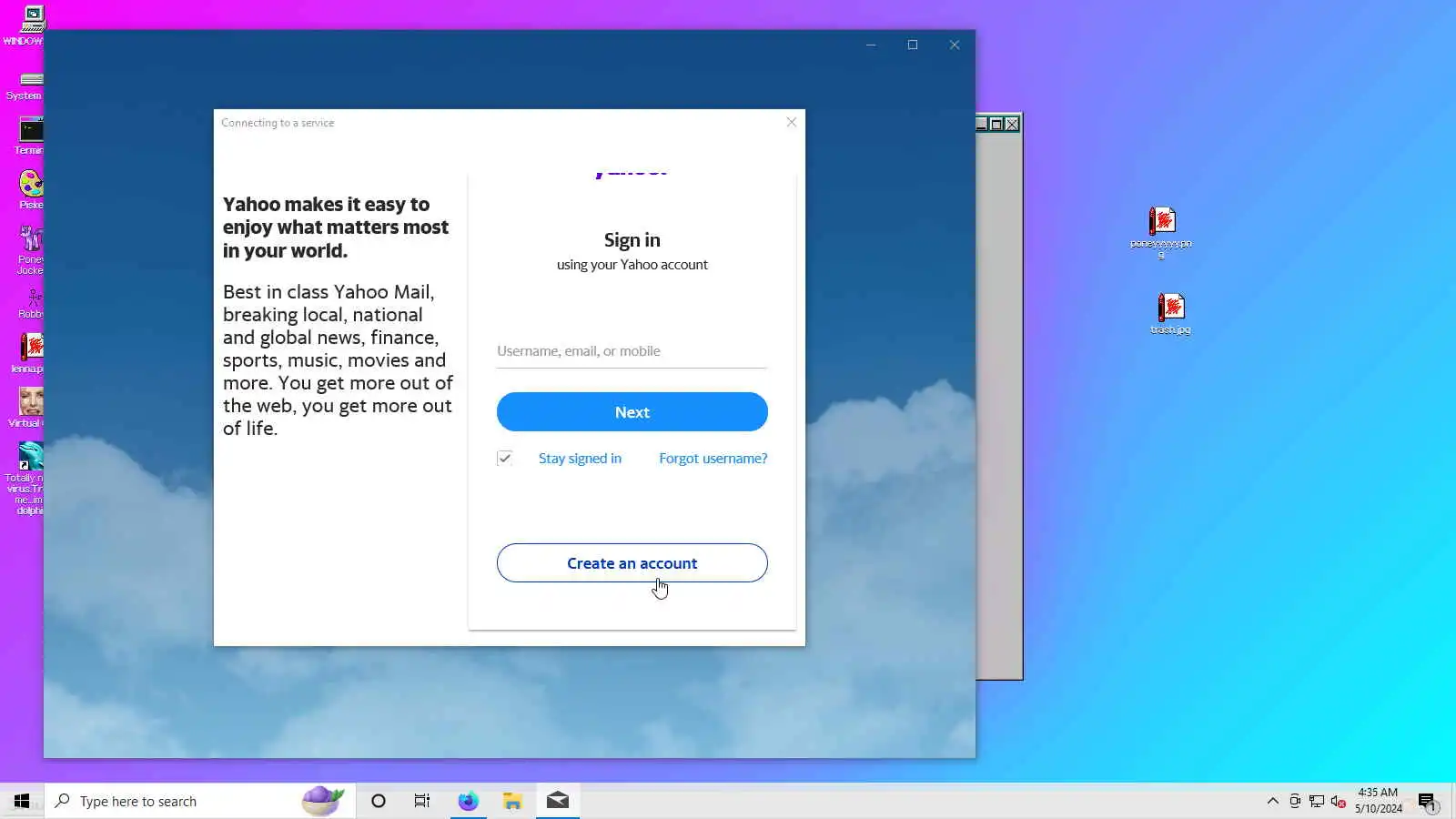Open the taskbar clock and date
The image size is (1456, 819).
coord(1378,801)
